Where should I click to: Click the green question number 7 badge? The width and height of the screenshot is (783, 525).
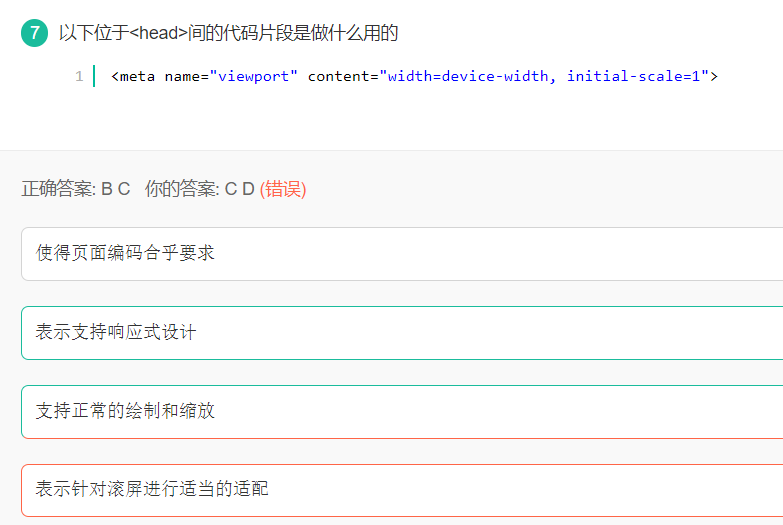[35, 33]
